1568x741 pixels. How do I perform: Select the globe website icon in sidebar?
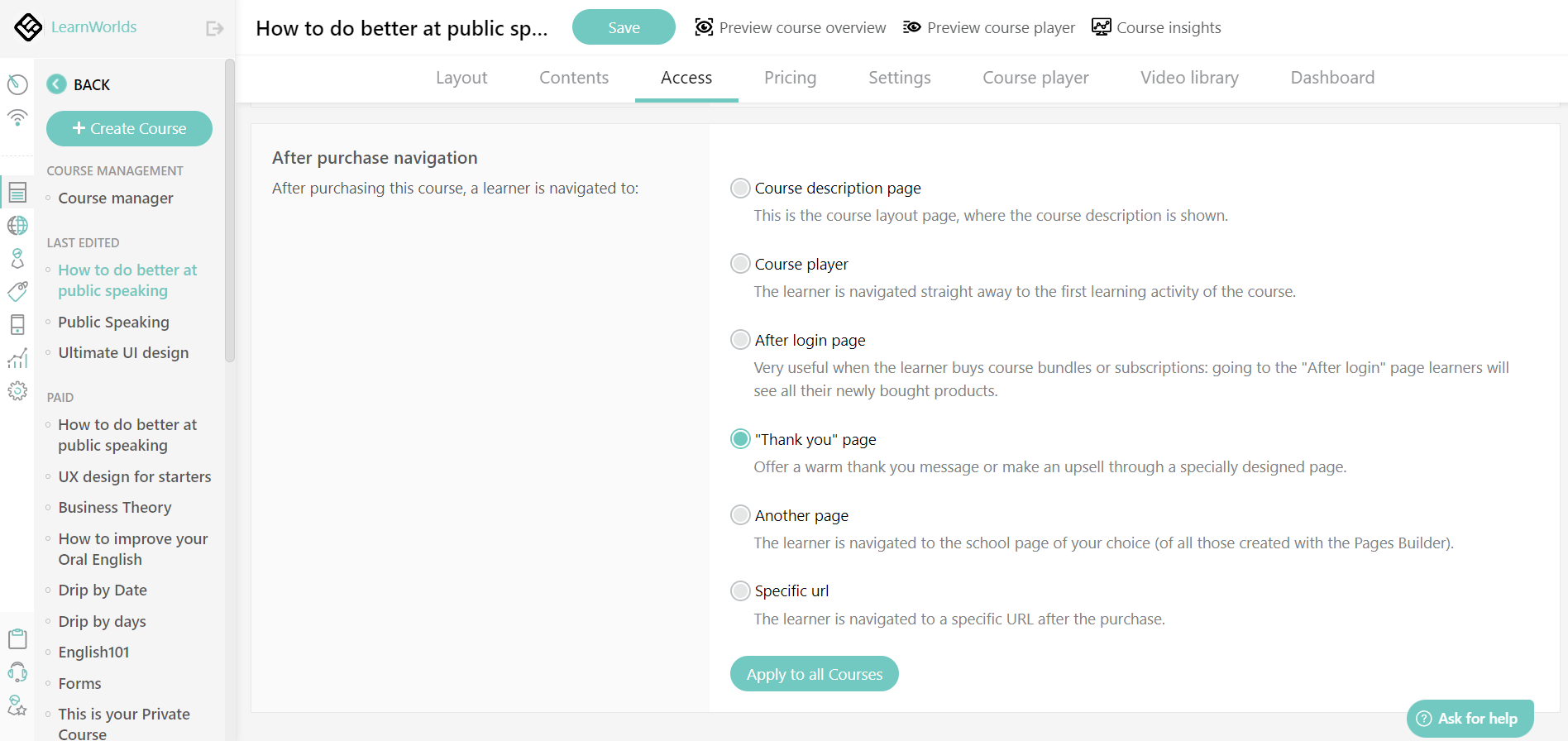coord(17,225)
